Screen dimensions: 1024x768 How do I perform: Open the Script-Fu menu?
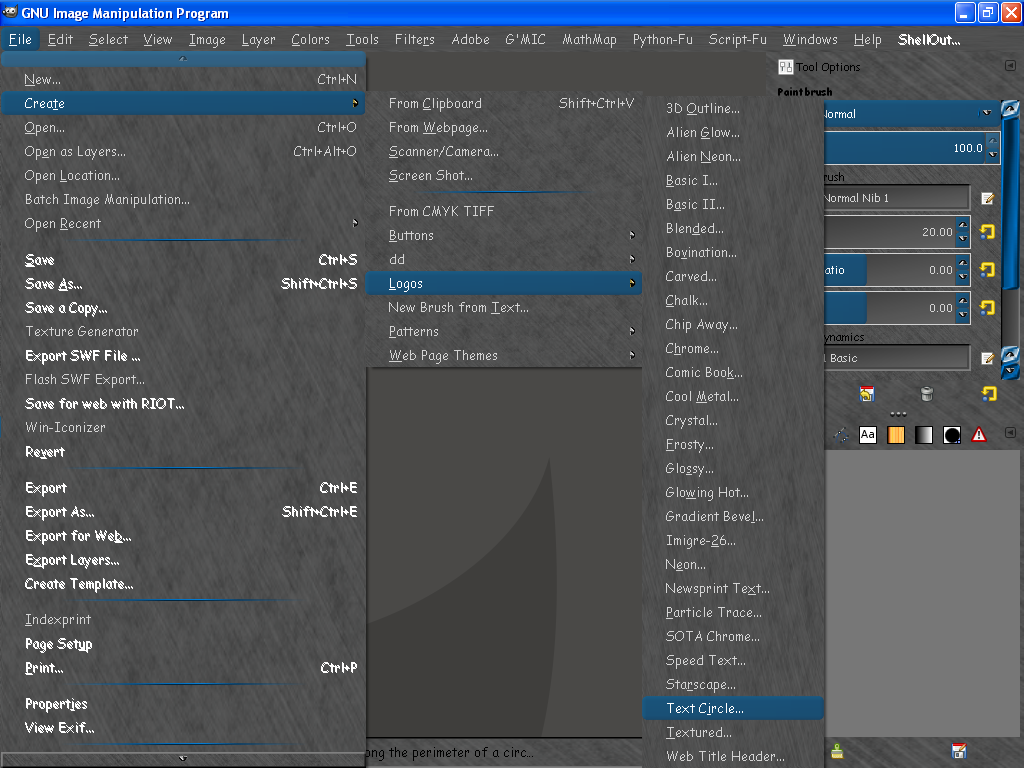[737, 39]
